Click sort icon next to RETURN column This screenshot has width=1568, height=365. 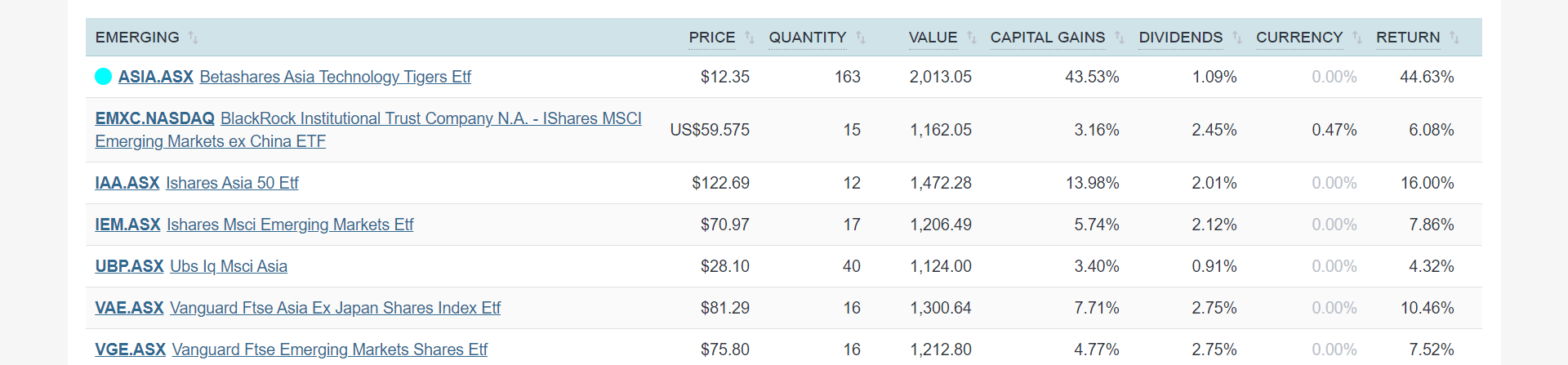(1454, 38)
